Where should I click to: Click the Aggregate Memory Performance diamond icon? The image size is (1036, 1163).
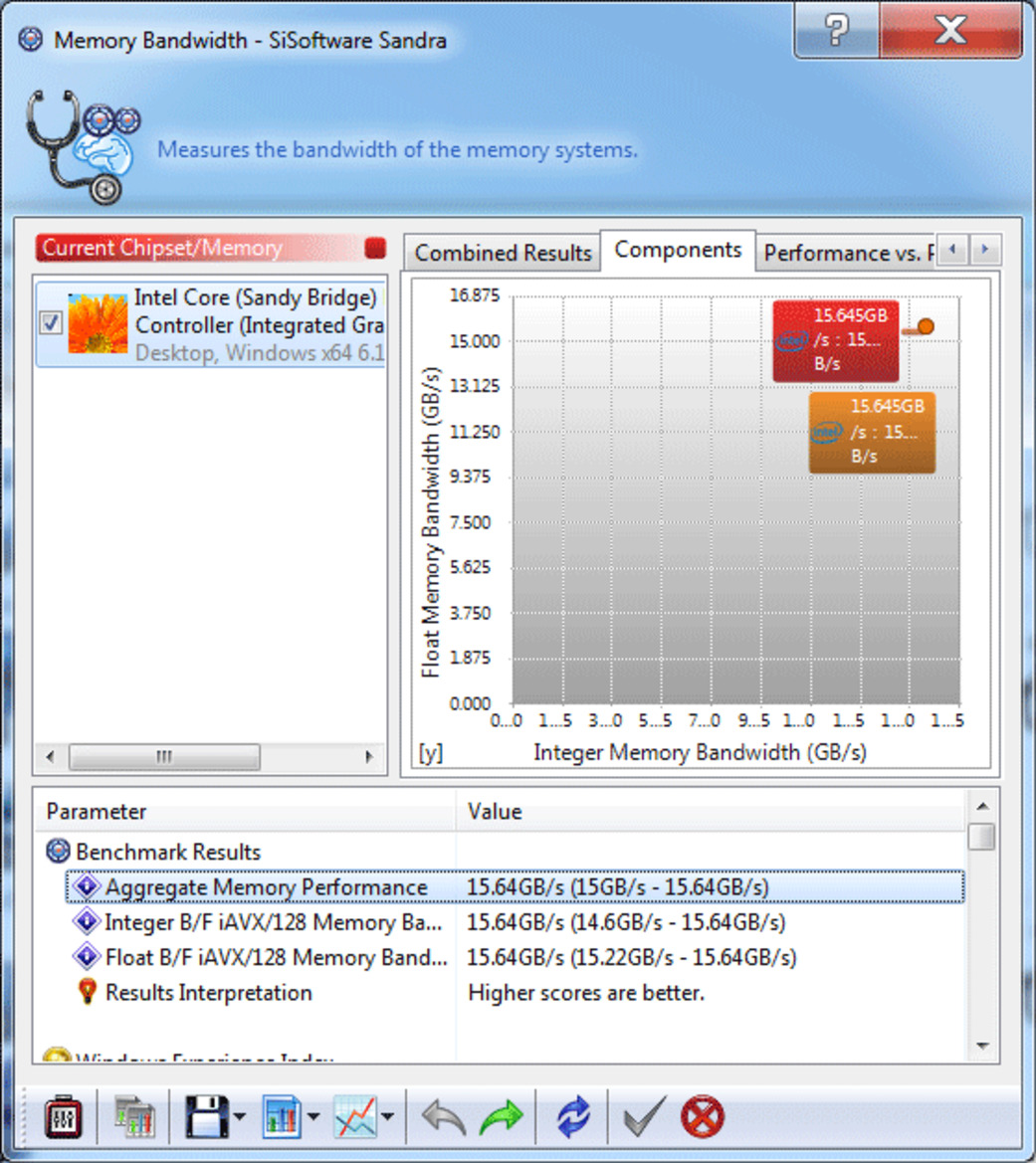(x=87, y=886)
